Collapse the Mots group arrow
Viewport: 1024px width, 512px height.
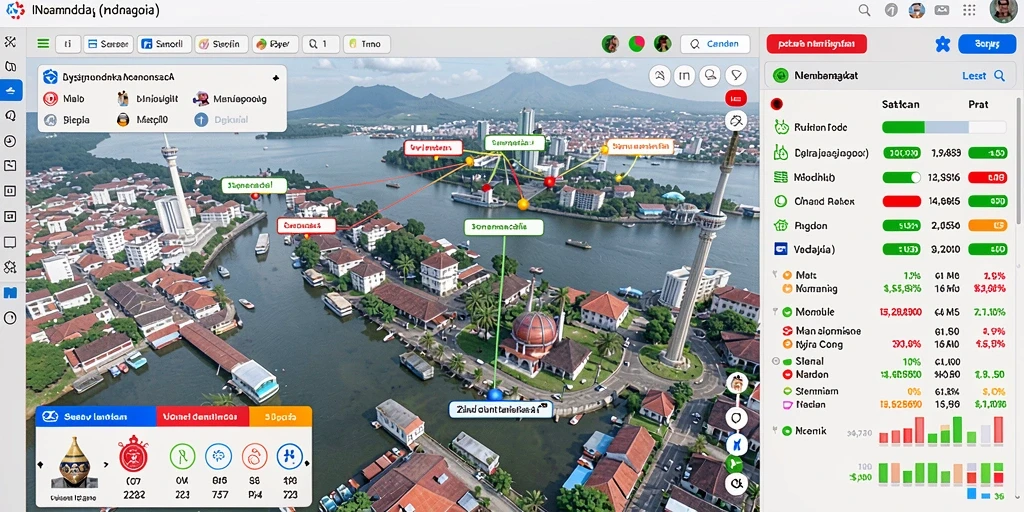(x=774, y=275)
